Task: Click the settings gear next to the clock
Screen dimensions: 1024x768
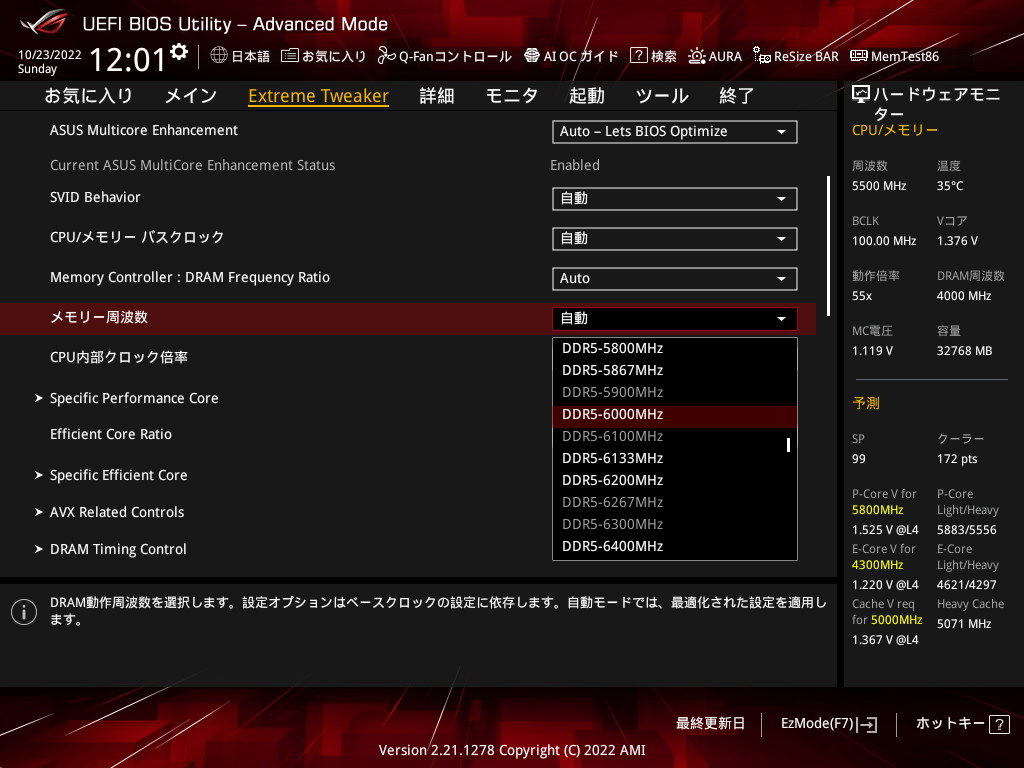Action: click(179, 52)
